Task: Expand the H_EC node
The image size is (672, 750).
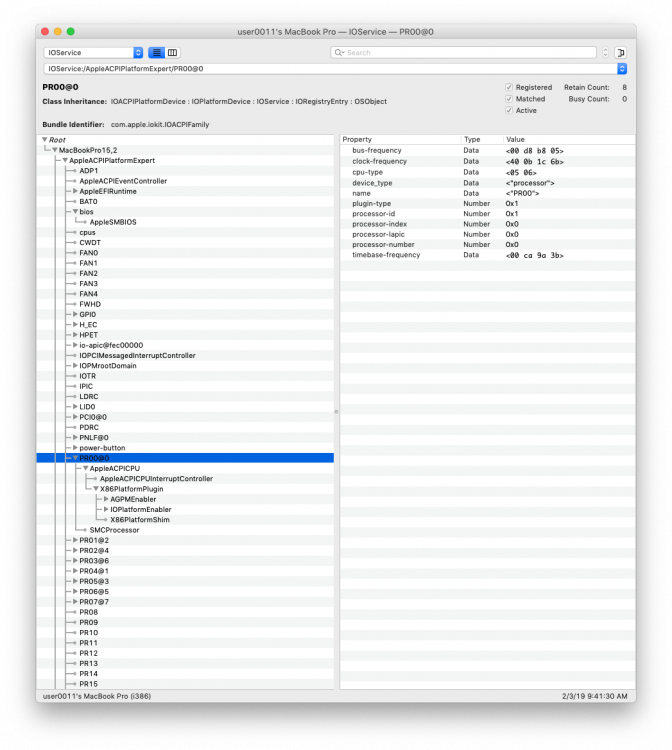Action: [x=75, y=324]
